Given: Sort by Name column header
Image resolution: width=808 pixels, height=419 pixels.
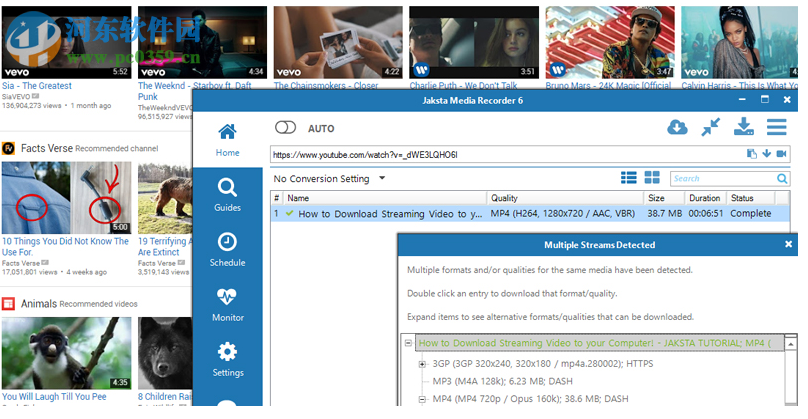Looking at the screenshot, I should 385,198.
